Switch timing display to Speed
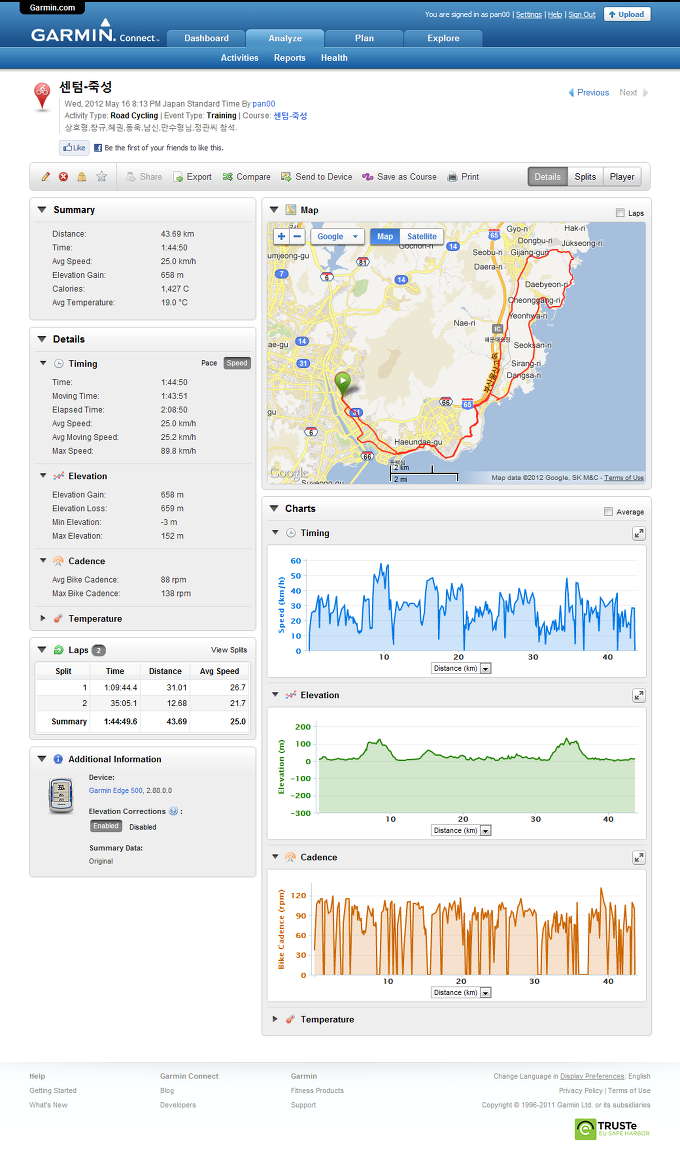 pos(237,363)
